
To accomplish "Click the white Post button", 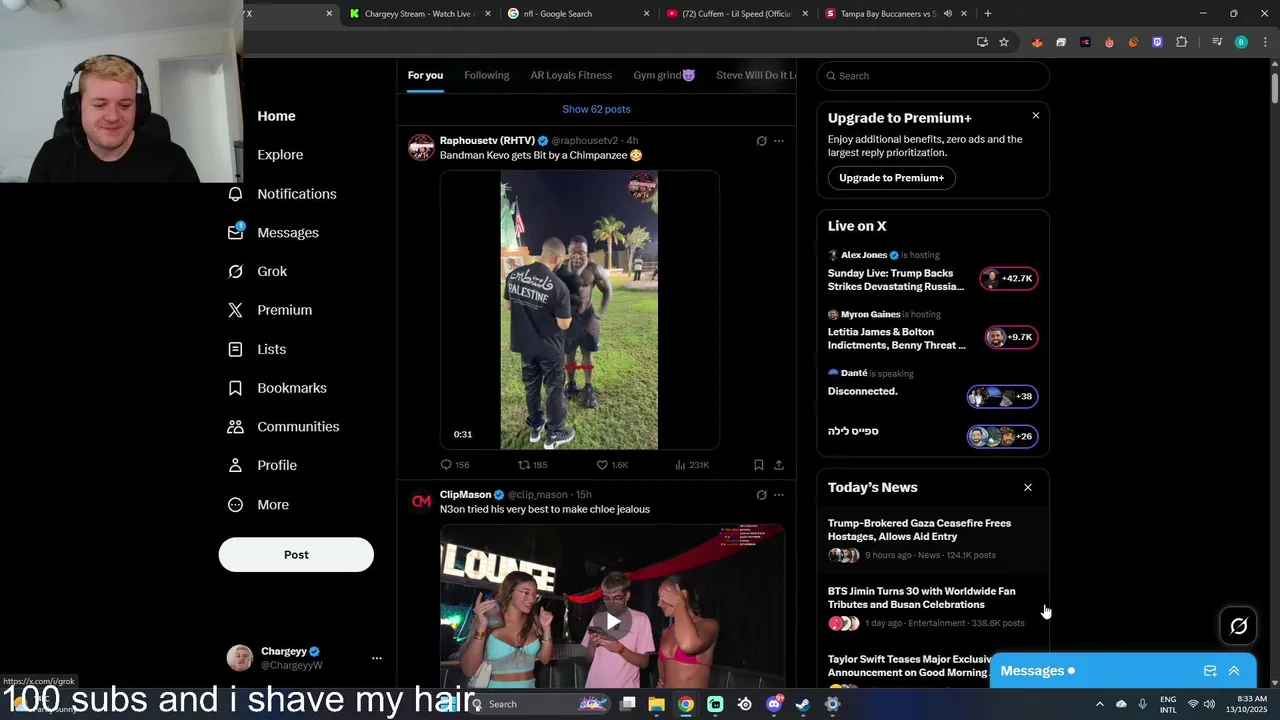I will coord(296,555).
